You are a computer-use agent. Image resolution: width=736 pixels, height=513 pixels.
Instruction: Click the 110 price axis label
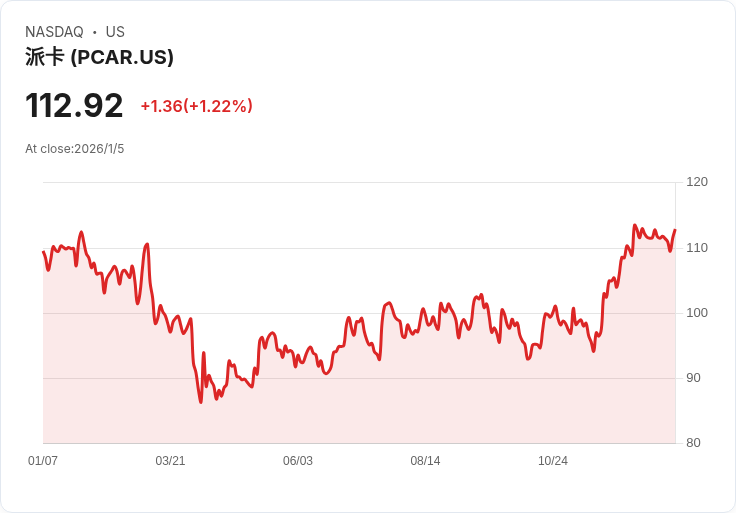click(x=697, y=248)
